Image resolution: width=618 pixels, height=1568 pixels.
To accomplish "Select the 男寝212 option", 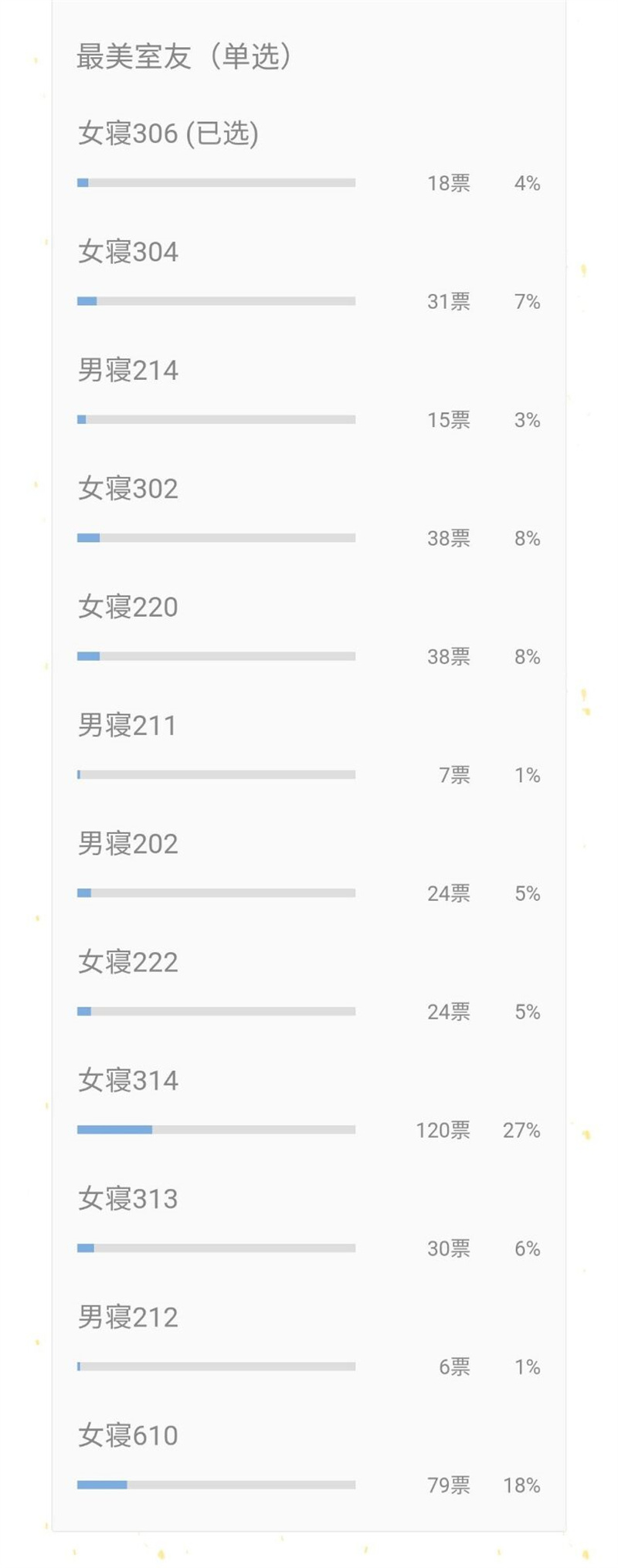I will pos(128,1317).
